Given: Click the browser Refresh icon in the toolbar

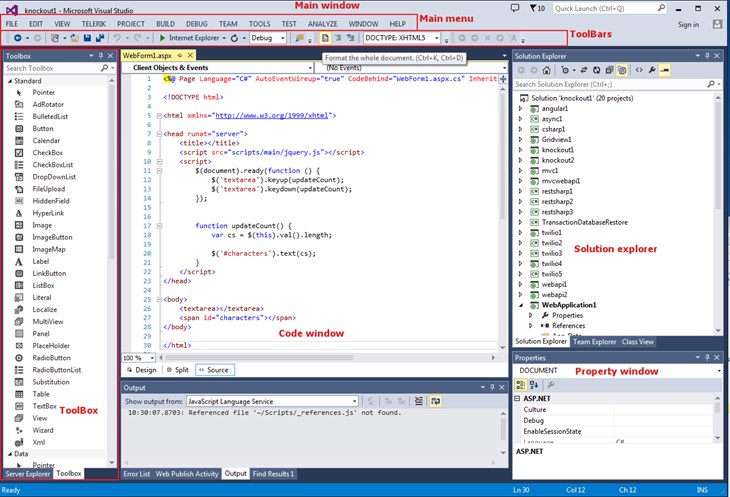Looking at the screenshot, I should [234, 38].
